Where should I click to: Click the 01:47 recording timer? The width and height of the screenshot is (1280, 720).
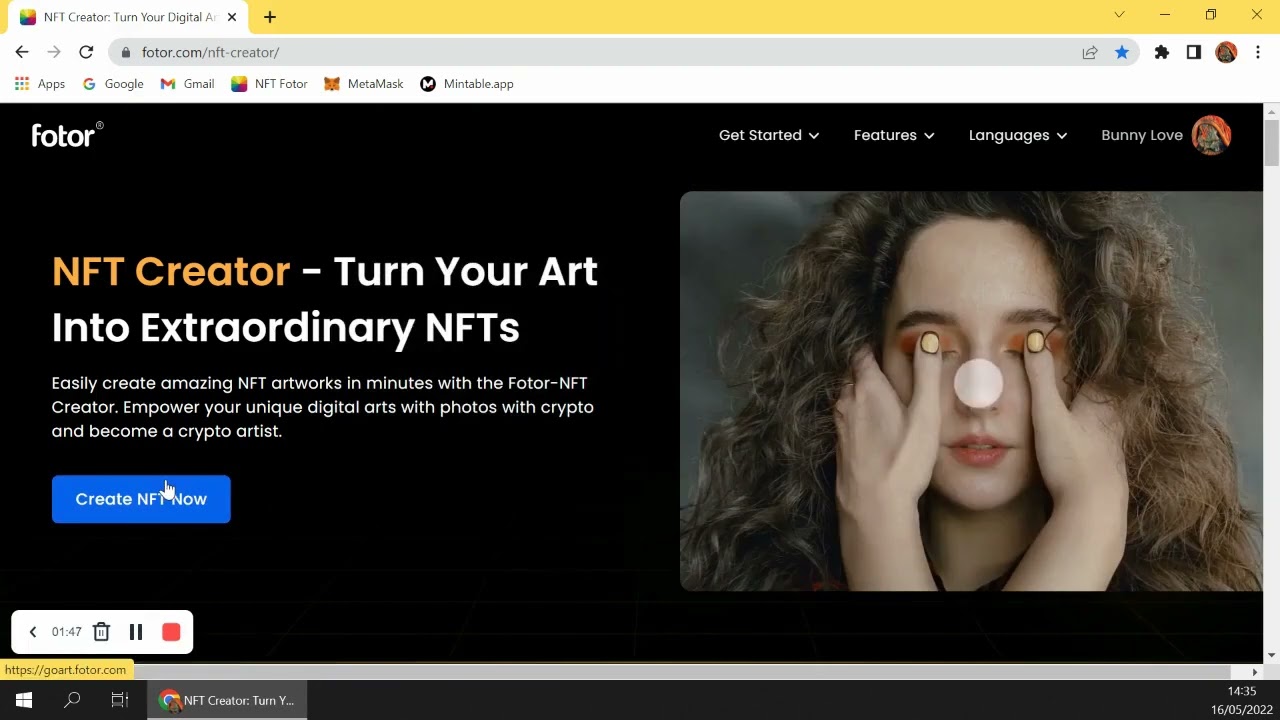click(x=66, y=632)
